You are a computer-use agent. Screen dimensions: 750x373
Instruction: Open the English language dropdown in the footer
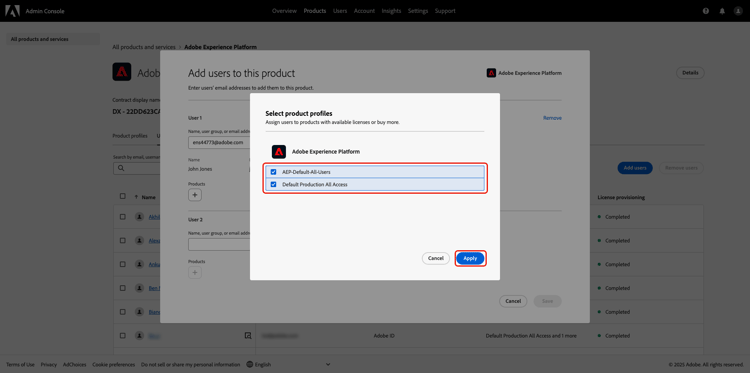coord(288,364)
